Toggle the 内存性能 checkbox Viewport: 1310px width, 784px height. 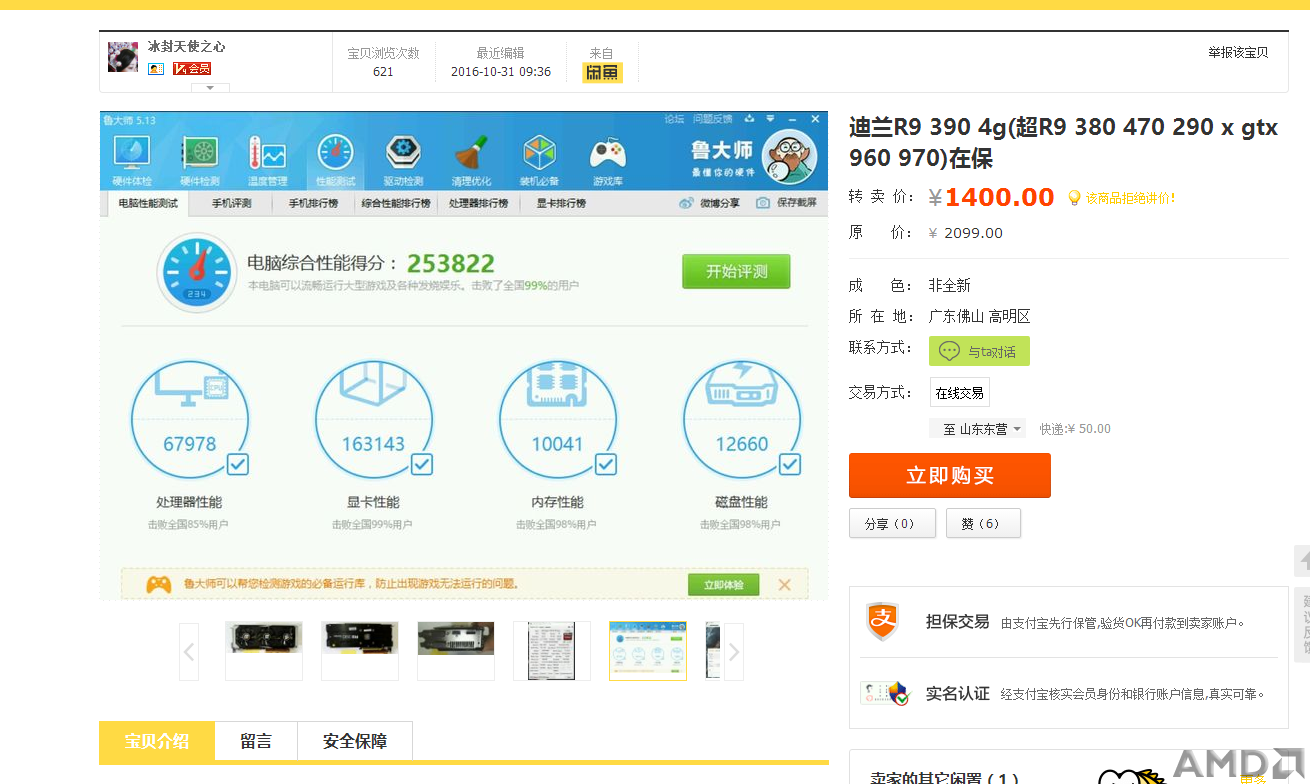(606, 464)
